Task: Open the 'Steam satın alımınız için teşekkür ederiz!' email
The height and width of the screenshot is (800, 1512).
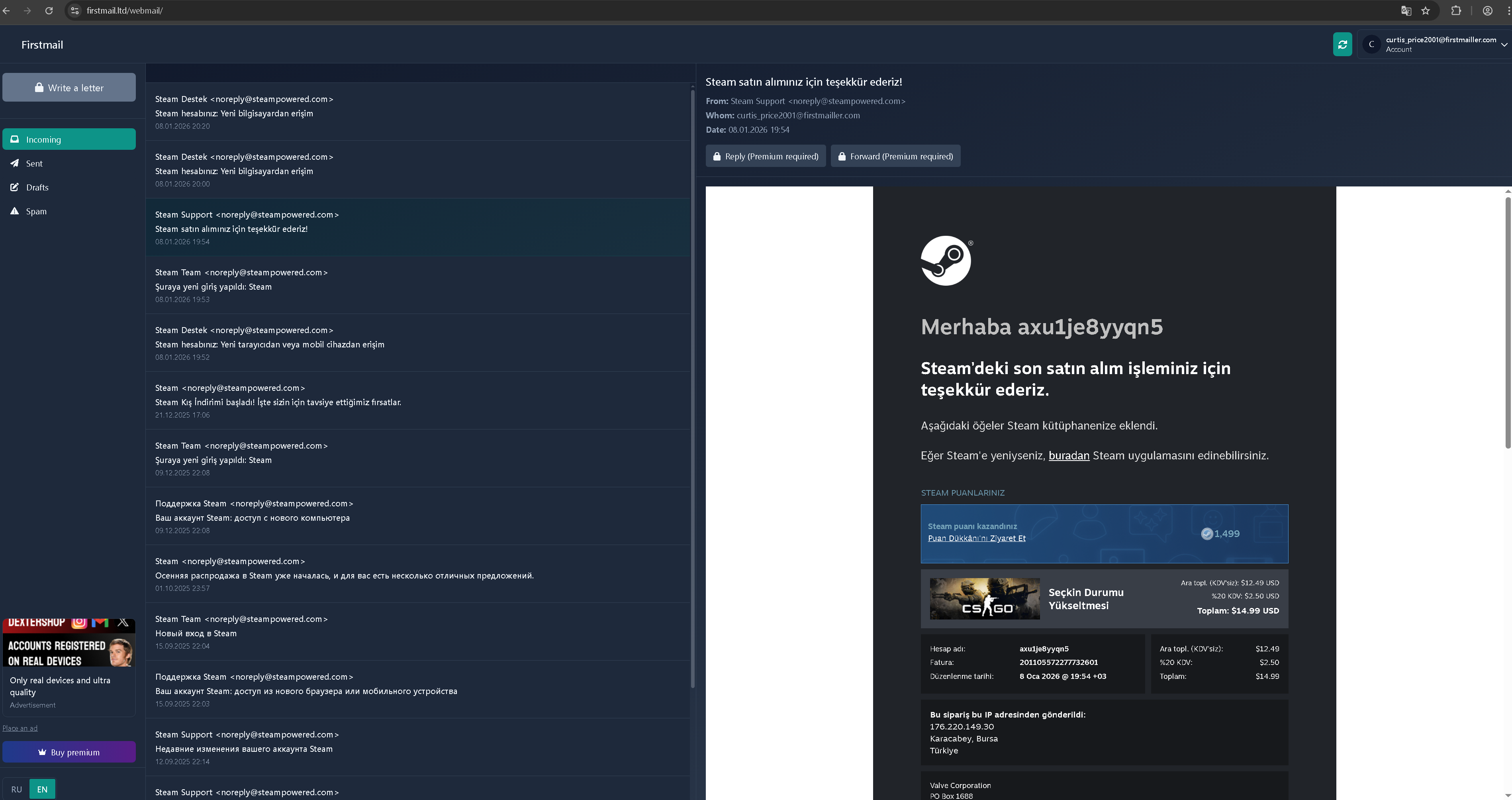Action: click(x=418, y=227)
